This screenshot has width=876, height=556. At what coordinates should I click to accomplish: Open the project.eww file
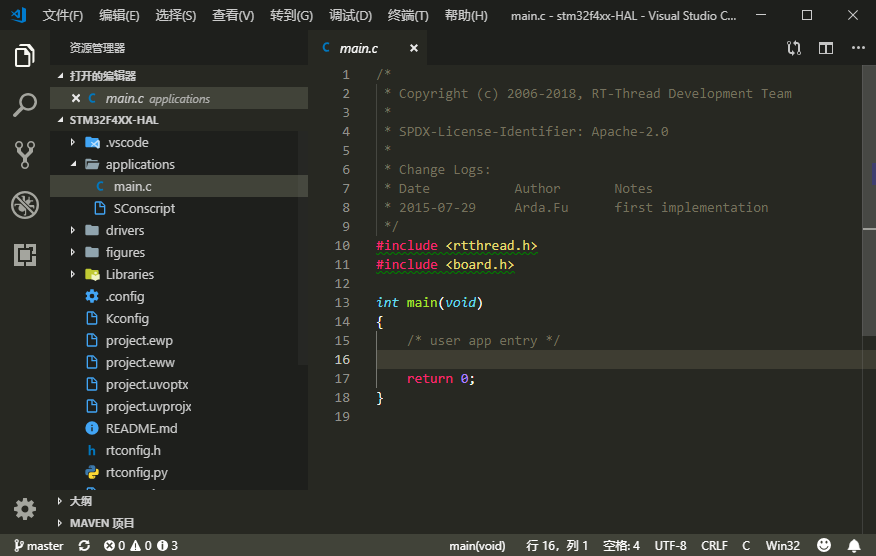[179, 362]
